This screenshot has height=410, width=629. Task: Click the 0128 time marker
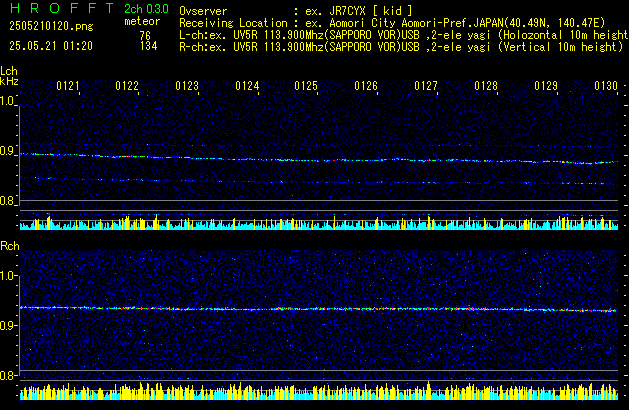(486, 86)
